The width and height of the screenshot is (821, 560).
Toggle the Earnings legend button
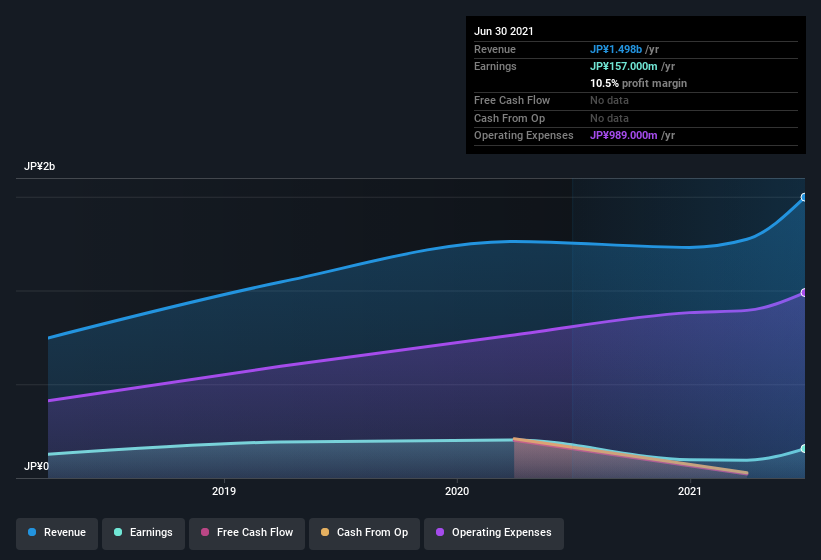[x=143, y=533]
